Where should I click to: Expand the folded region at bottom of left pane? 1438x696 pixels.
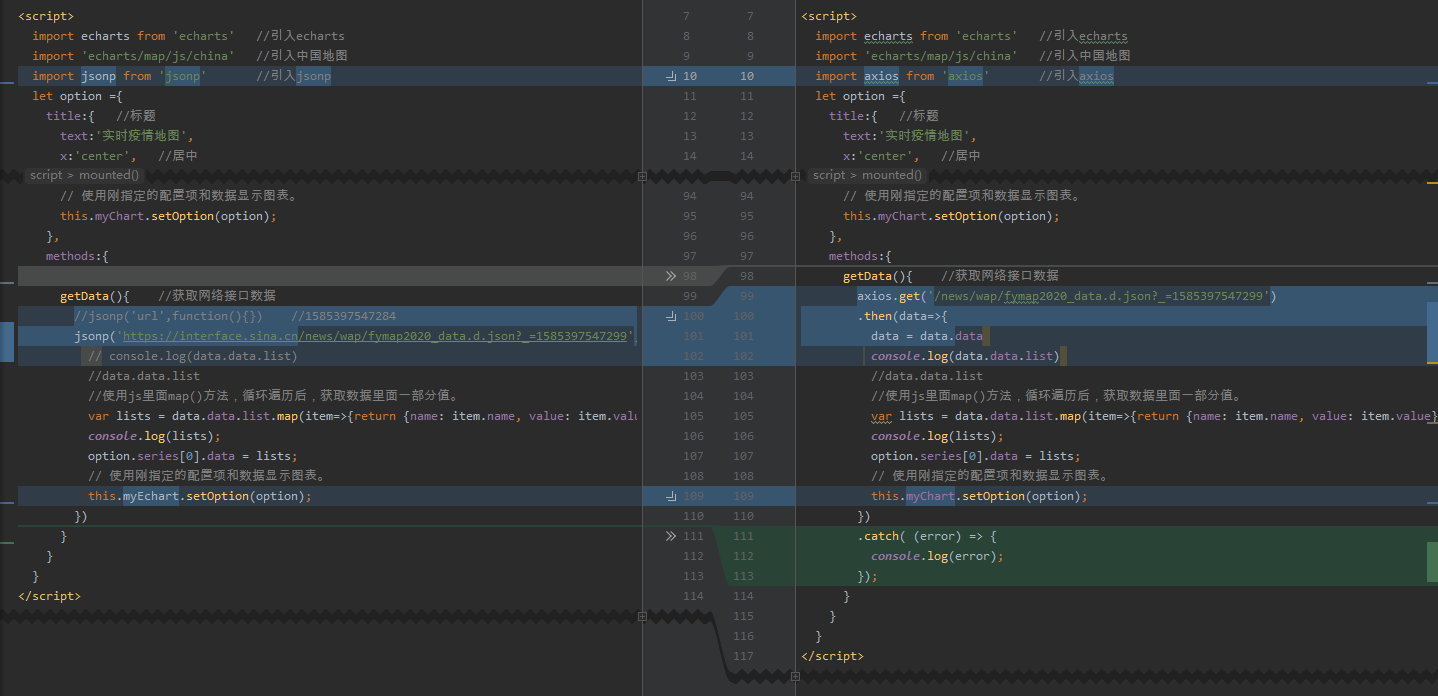point(642,617)
